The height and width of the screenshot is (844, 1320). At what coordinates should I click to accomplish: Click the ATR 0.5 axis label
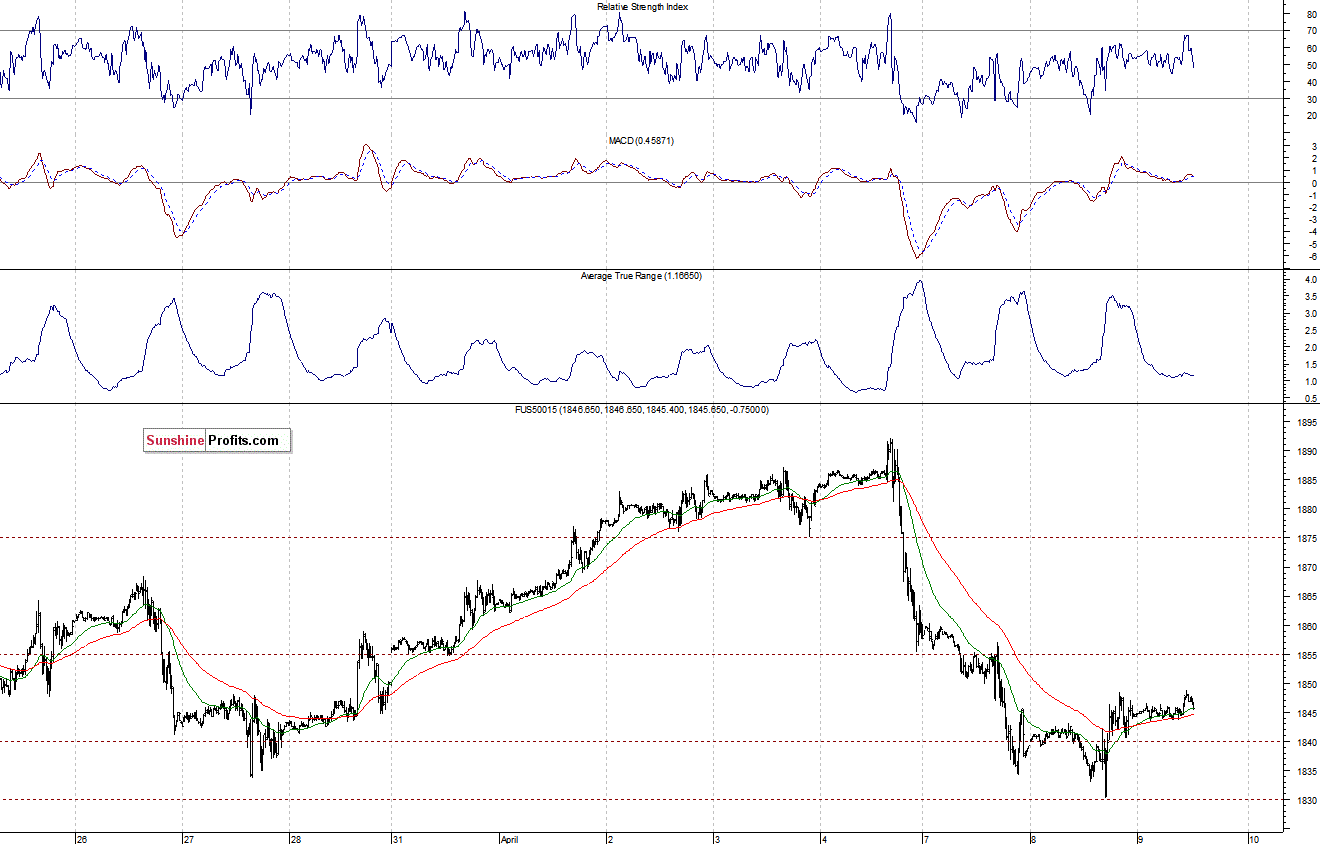pos(1310,399)
